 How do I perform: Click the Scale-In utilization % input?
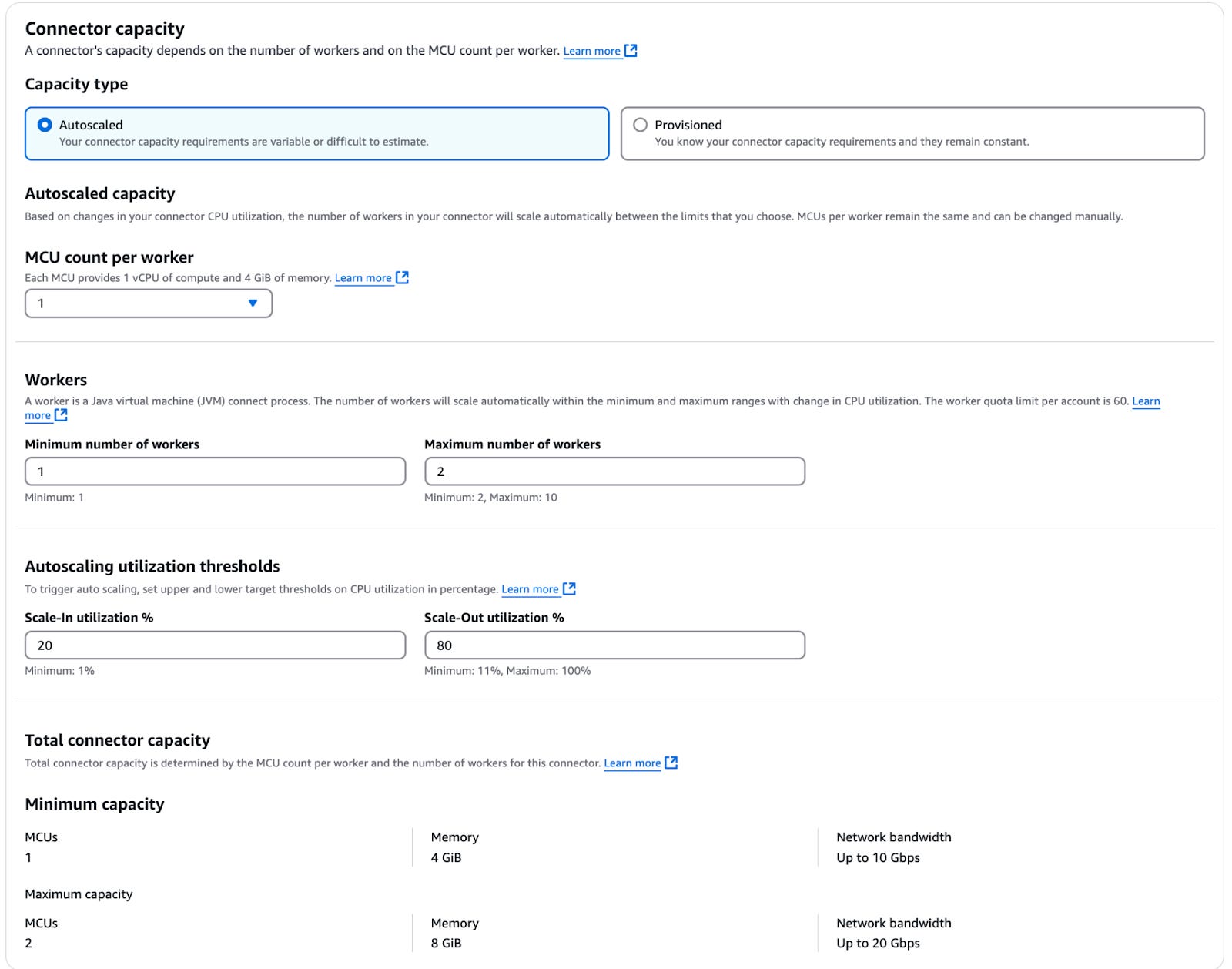tap(215, 645)
